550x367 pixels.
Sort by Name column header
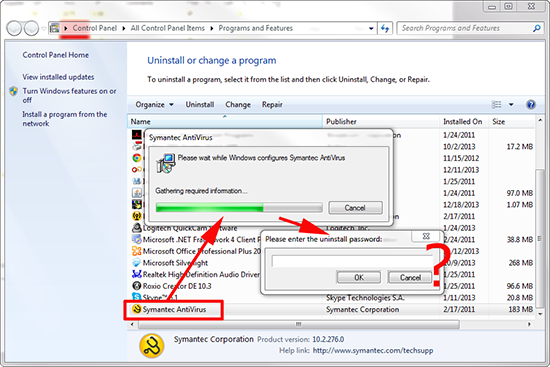(225, 121)
